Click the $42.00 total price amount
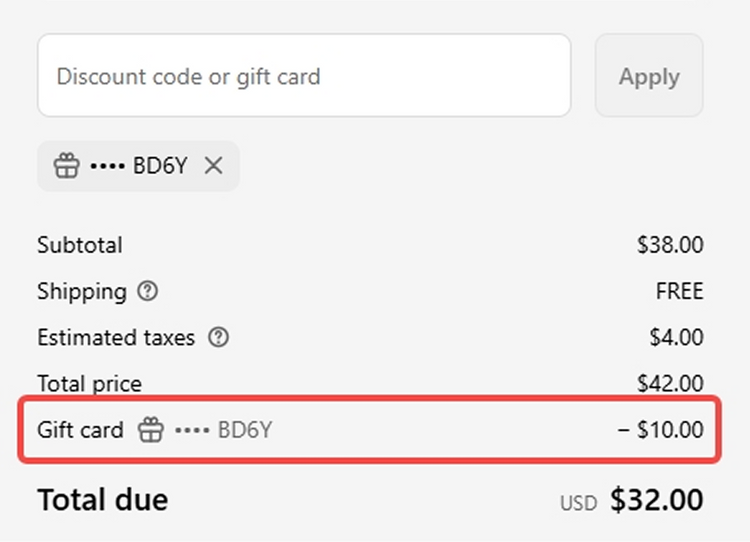The height and width of the screenshot is (542, 750). (670, 383)
